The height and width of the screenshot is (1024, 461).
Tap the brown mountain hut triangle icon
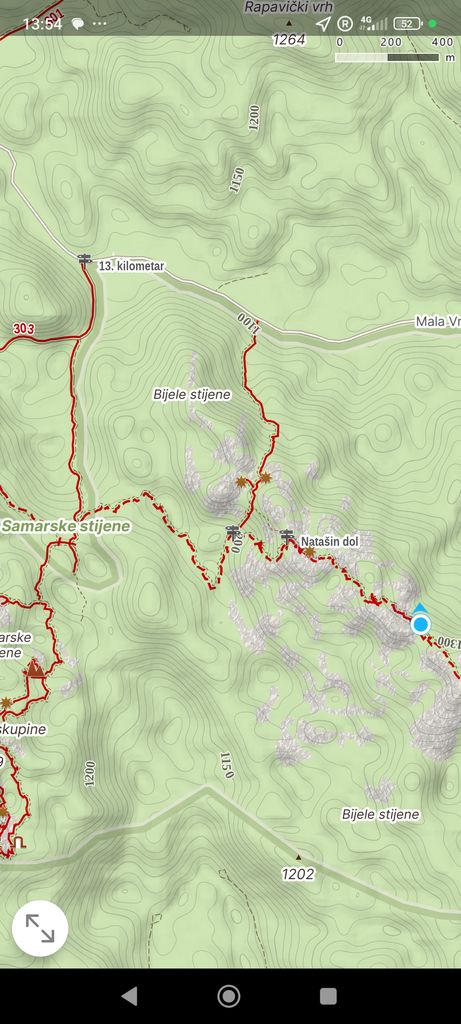[x=33, y=668]
